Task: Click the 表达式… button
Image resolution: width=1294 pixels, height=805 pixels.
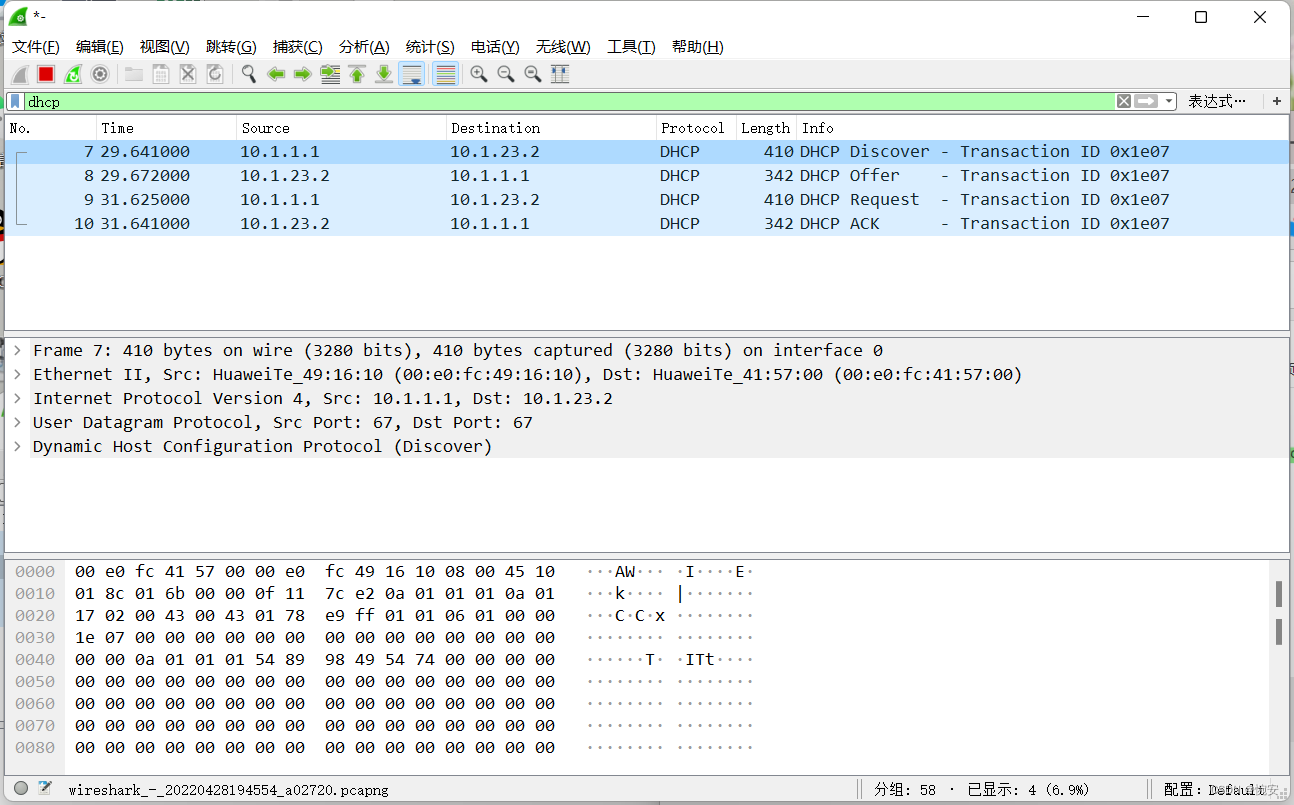Action: point(1217,101)
